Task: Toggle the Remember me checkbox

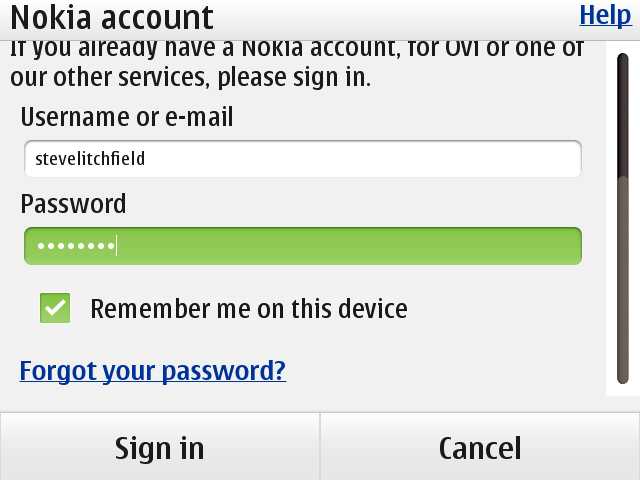Action: click(x=55, y=308)
